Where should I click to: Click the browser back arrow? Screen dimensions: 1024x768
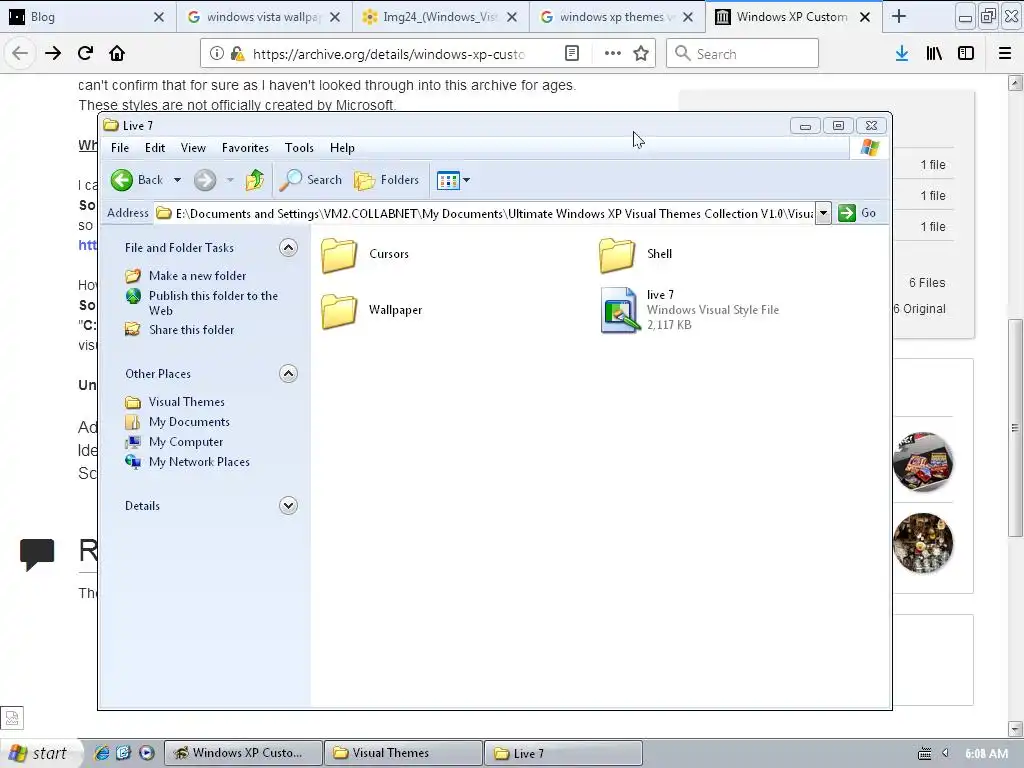(x=20, y=54)
